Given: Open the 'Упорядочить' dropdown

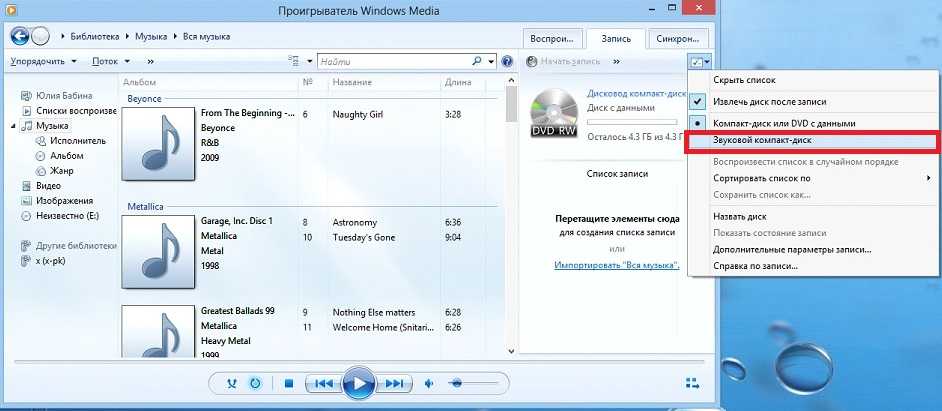Looking at the screenshot, I should [x=44, y=61].
